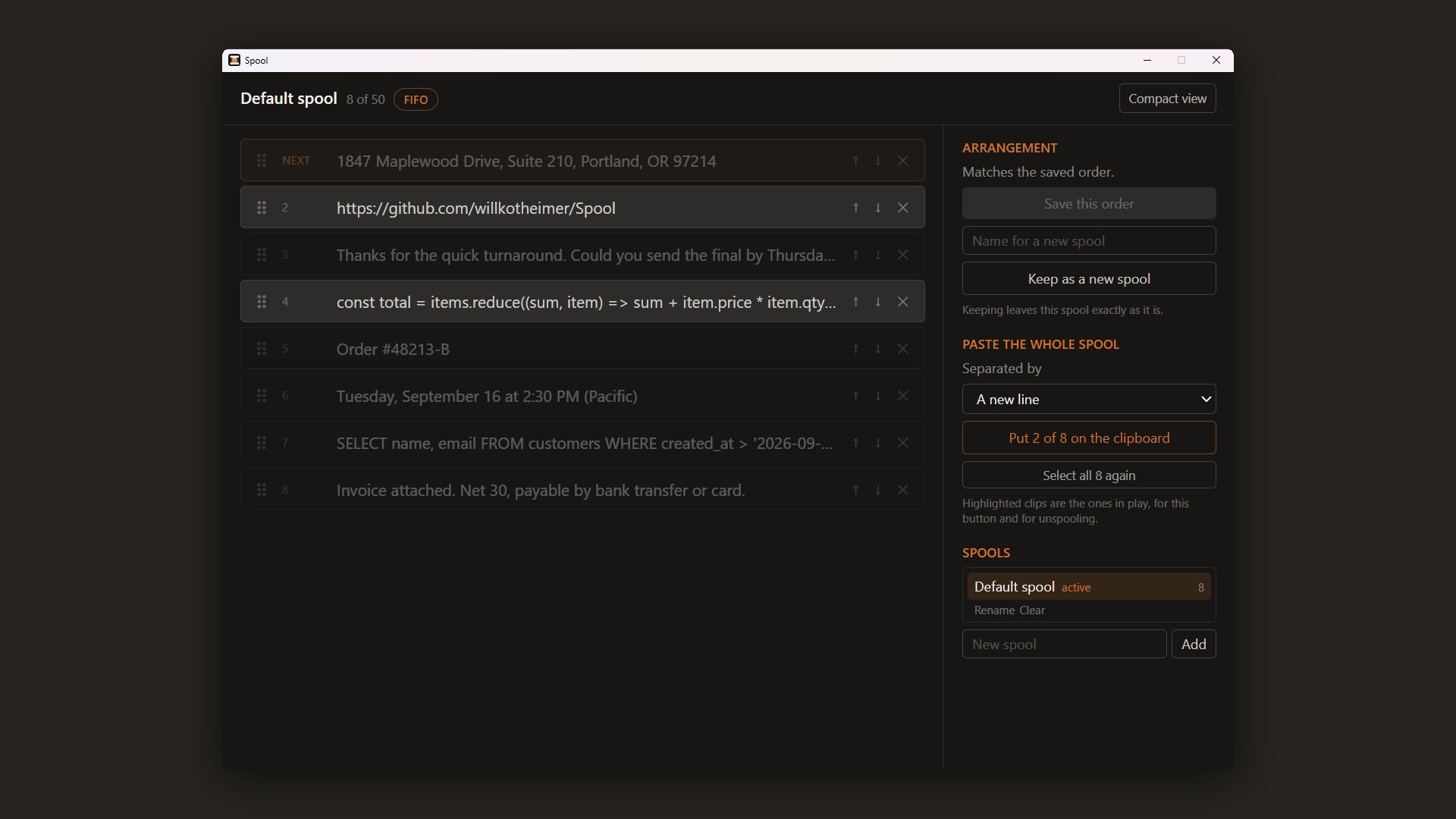Switch to Compact view
The width and height of the screenshot is (1456, 819).
[1167, 99]
